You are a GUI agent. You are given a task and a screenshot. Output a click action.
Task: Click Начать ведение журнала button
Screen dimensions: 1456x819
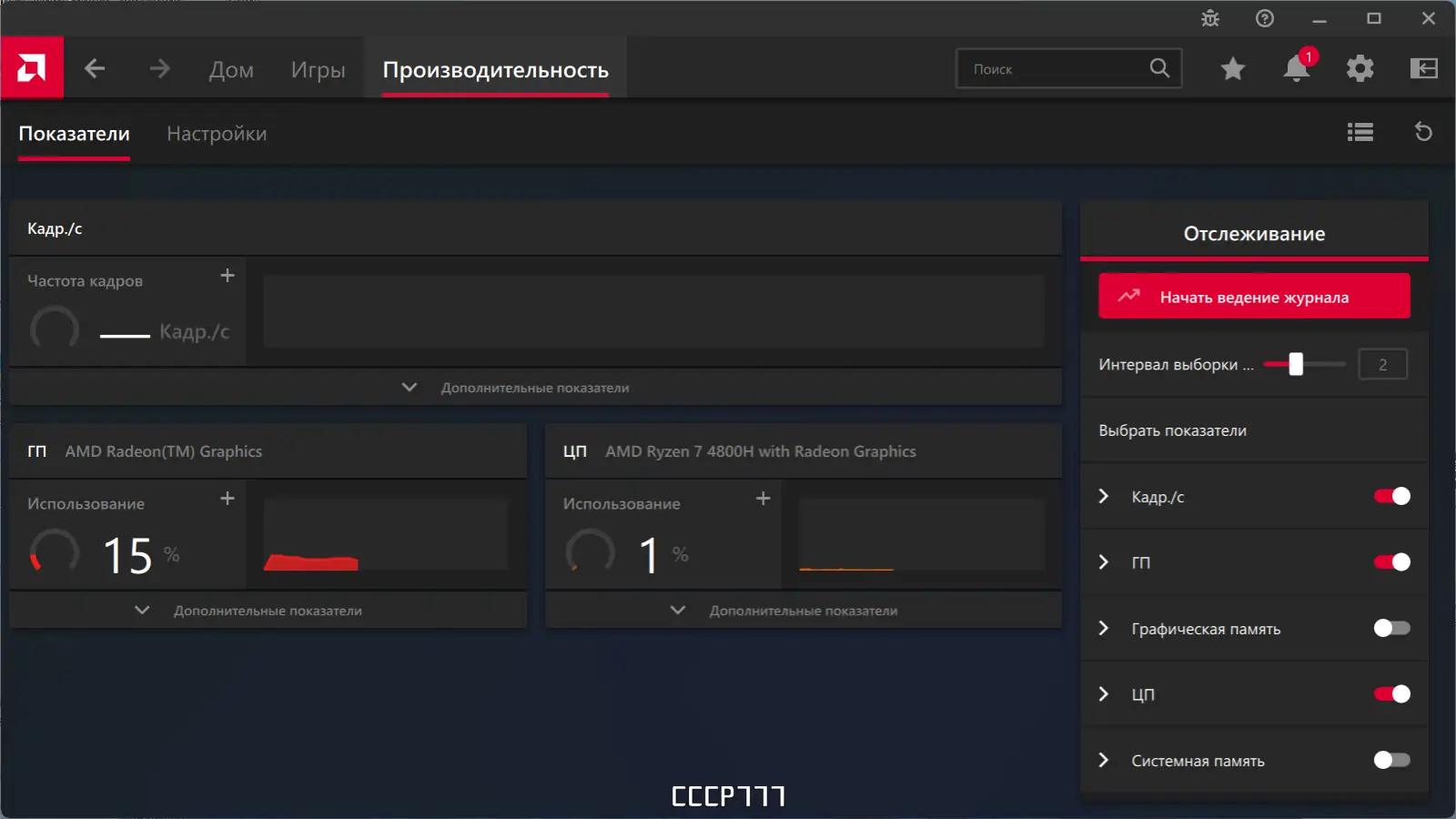(1254, 297)
